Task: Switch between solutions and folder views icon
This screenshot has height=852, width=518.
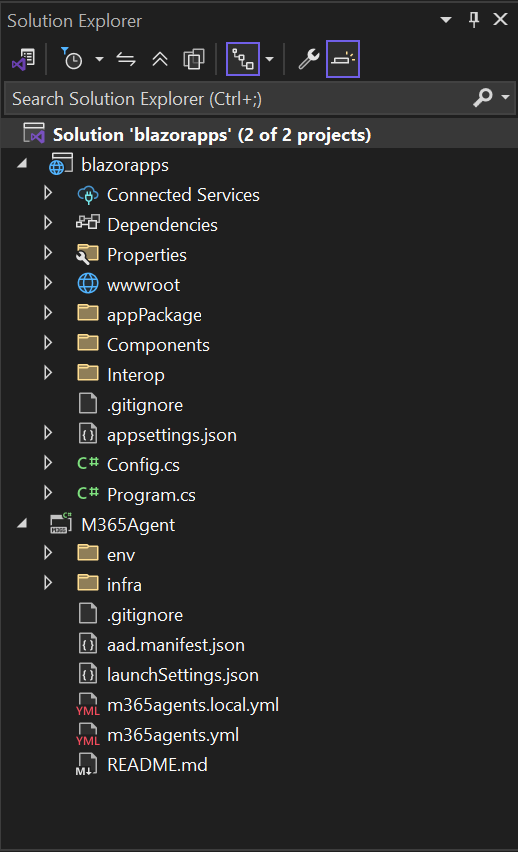Action: pos(23,59)
